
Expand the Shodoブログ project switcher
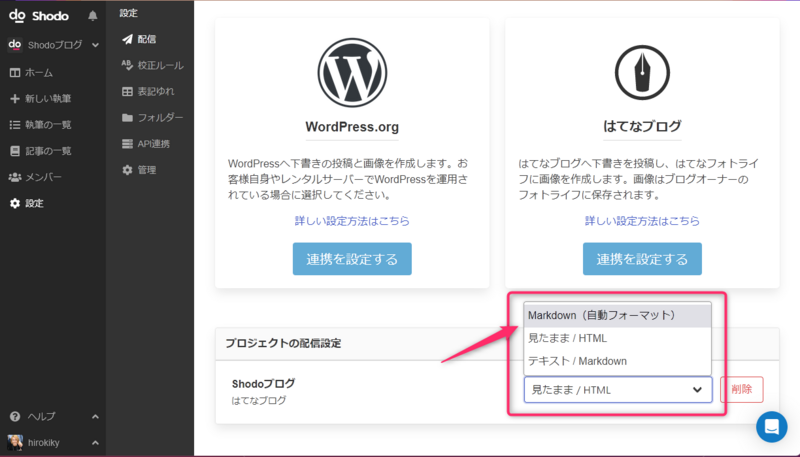point(95,45)
